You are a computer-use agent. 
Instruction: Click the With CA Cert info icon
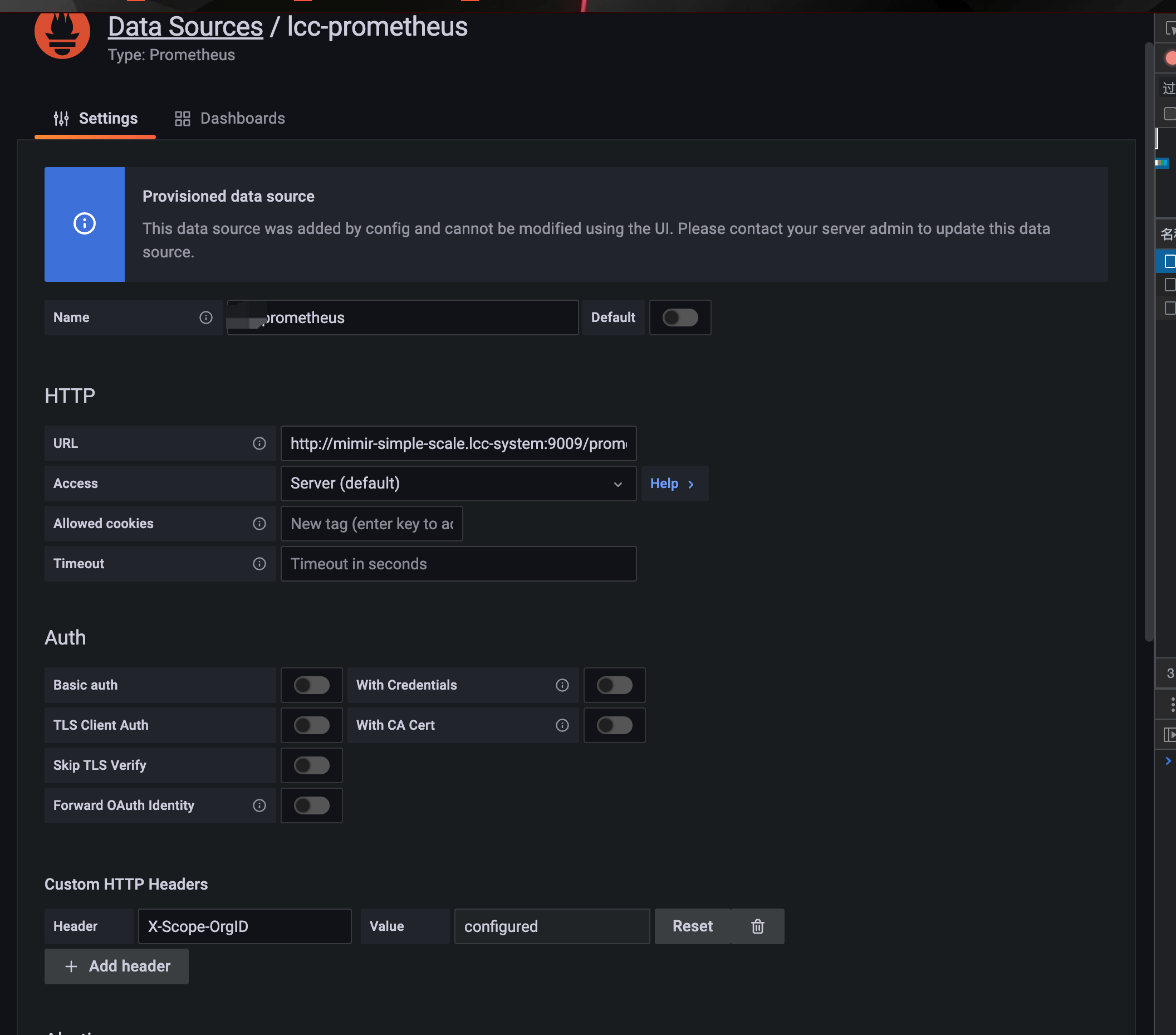pyautogui.click(x=561, y=725)
